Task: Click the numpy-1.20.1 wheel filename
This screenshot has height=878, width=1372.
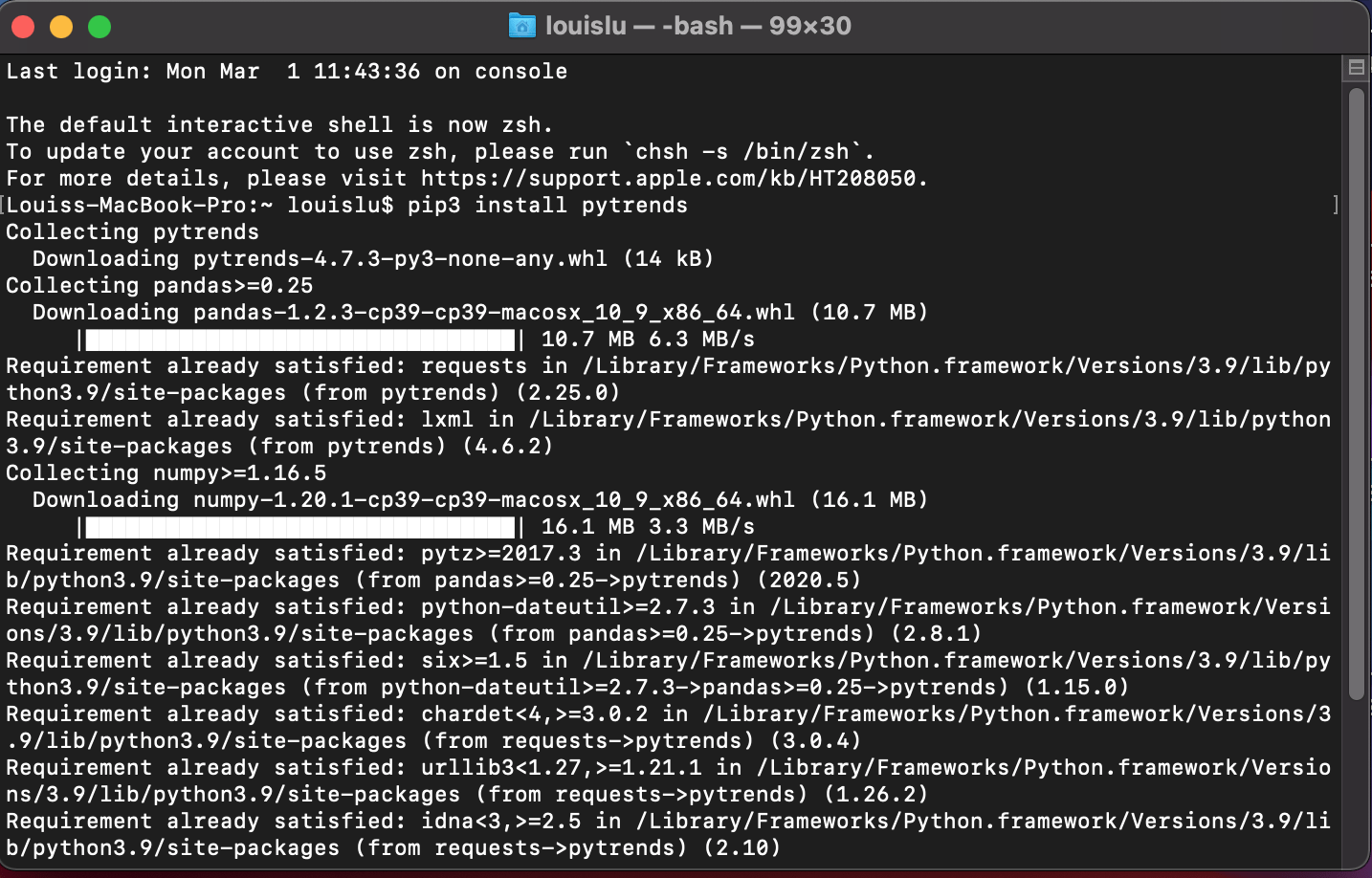Action: pyautogui.click(x=494, y=499)
